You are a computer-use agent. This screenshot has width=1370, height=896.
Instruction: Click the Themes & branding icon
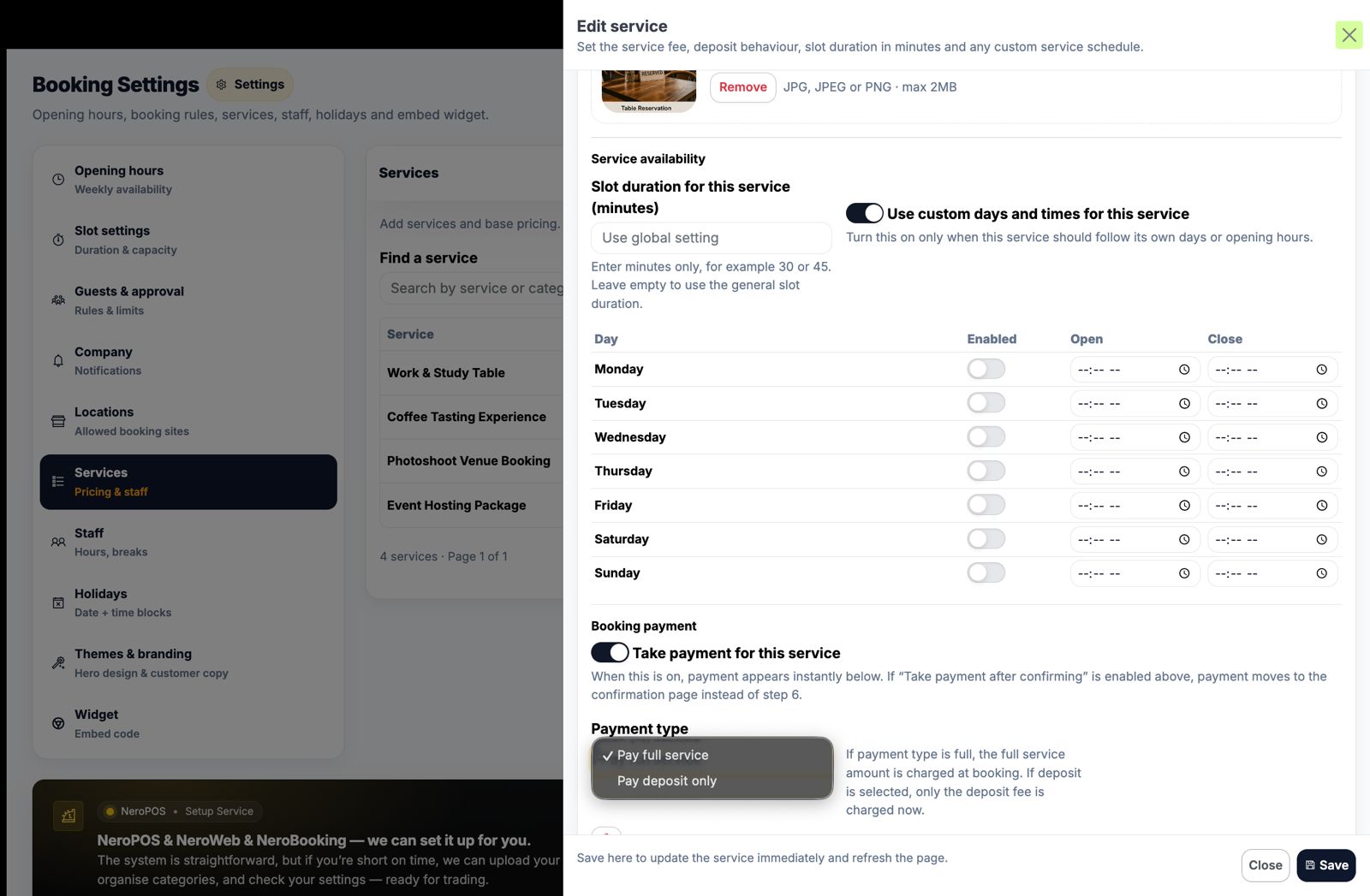coord(58,663)
